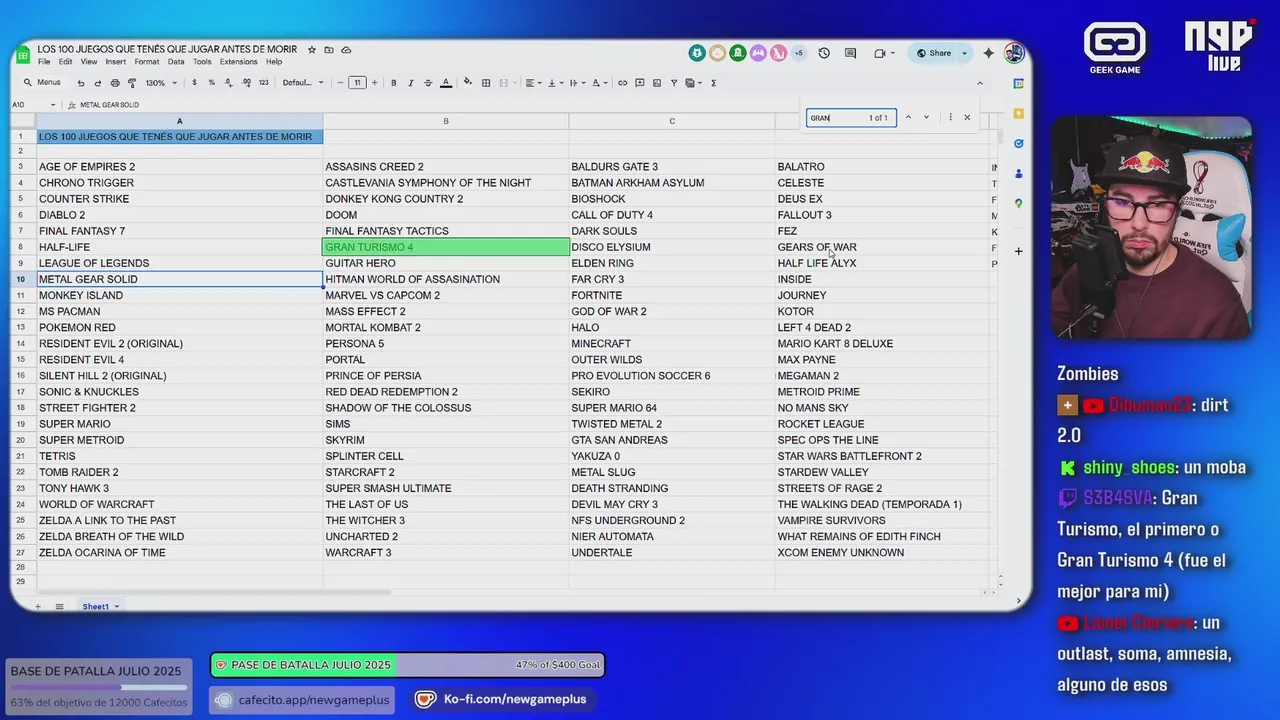Go to previous find match

[908, 118]
